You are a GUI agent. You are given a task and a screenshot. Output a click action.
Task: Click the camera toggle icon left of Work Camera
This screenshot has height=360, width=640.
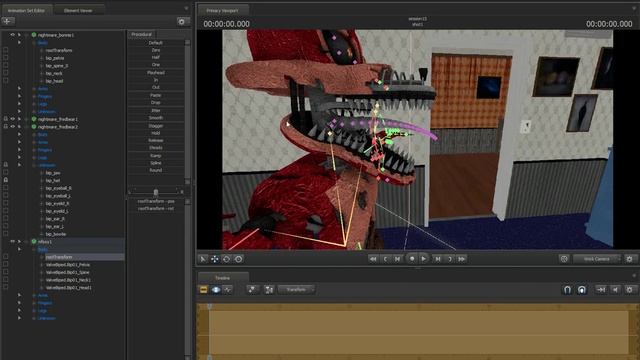564,259
